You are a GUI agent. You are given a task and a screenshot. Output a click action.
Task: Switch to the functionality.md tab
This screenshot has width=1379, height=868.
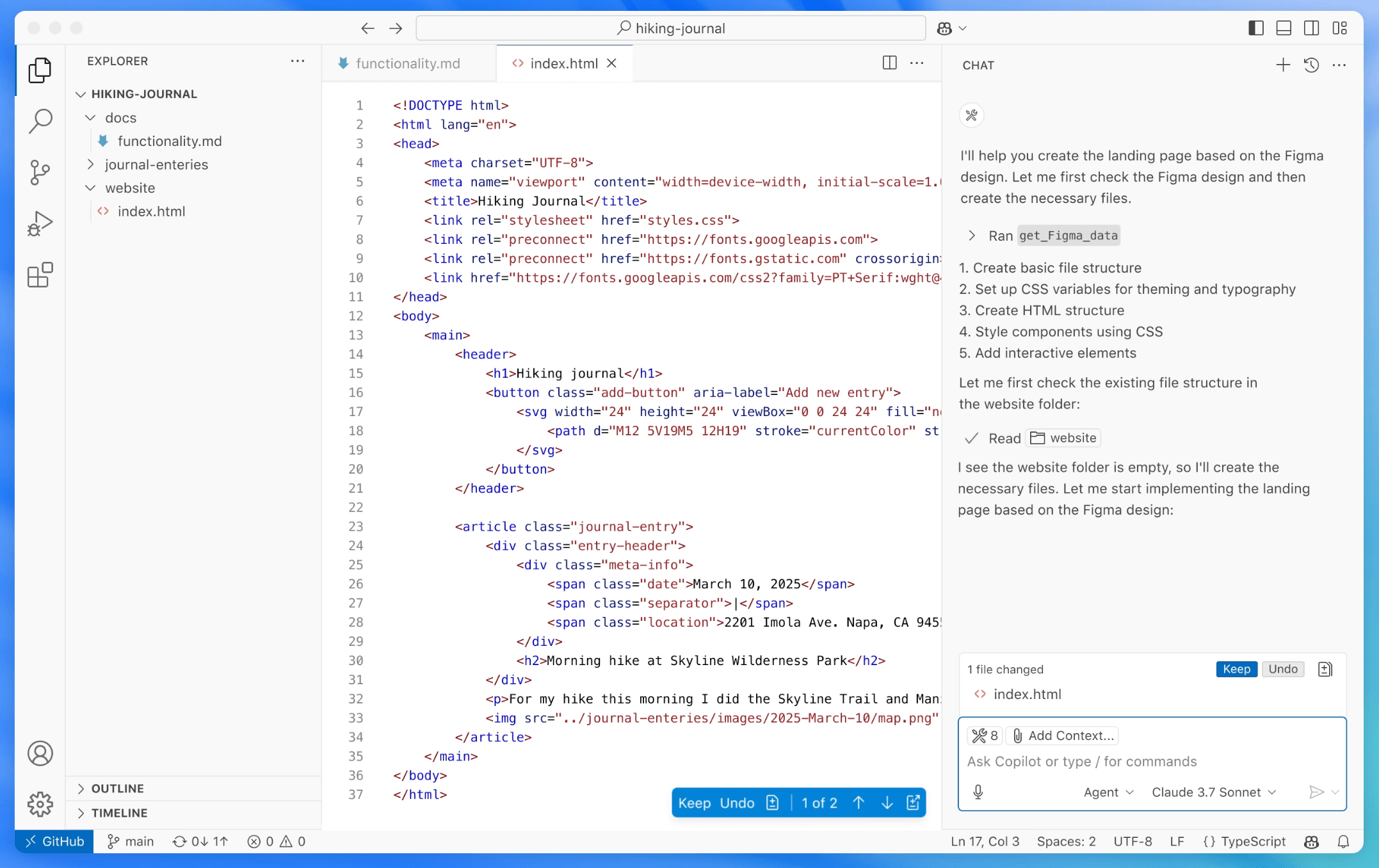pyautogui.click(x=408, y=63)
